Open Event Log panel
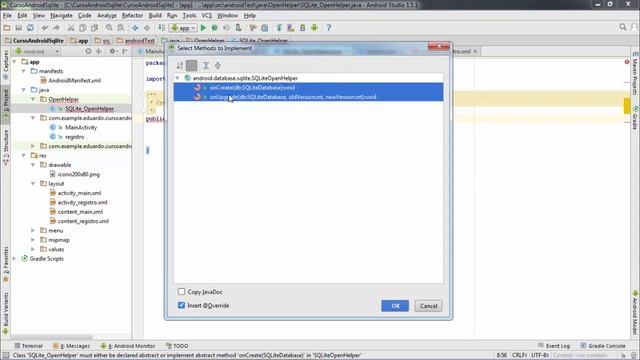This screenshot has height=360, width=640. coord(554,346)
